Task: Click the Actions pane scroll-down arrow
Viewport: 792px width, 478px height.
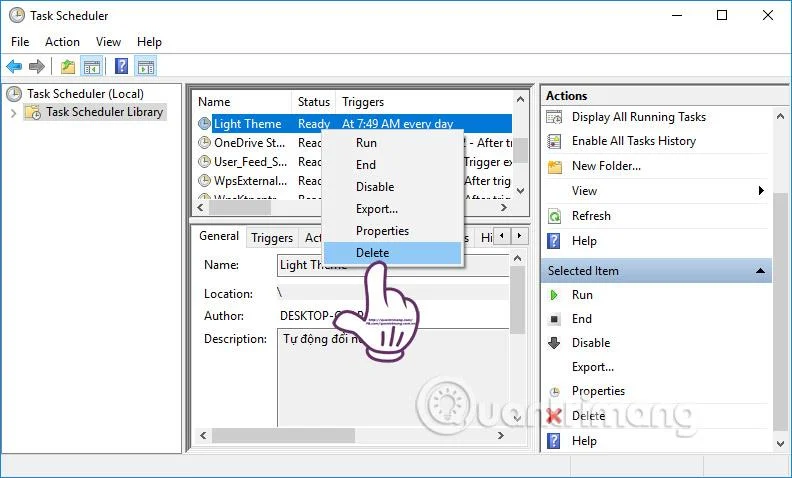Action: pos(780,444)
